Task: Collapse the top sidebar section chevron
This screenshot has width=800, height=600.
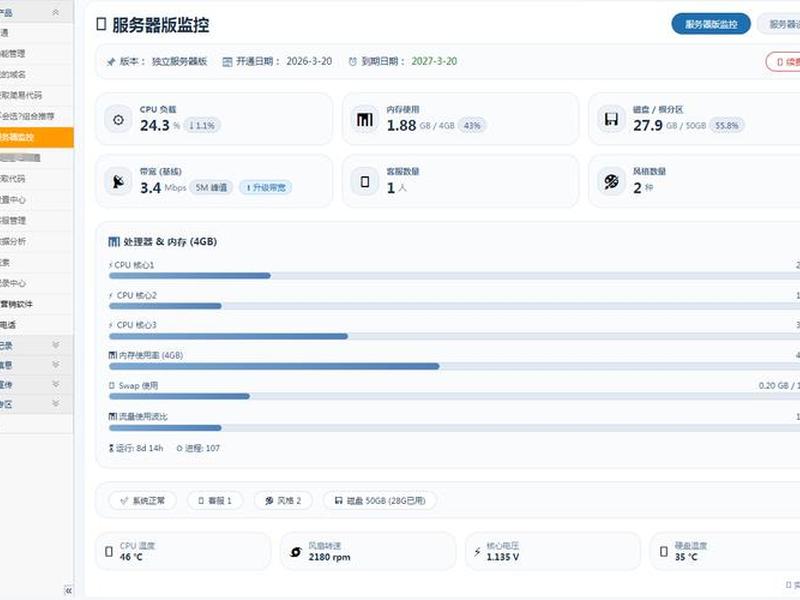Action: [x=56, y=12]
